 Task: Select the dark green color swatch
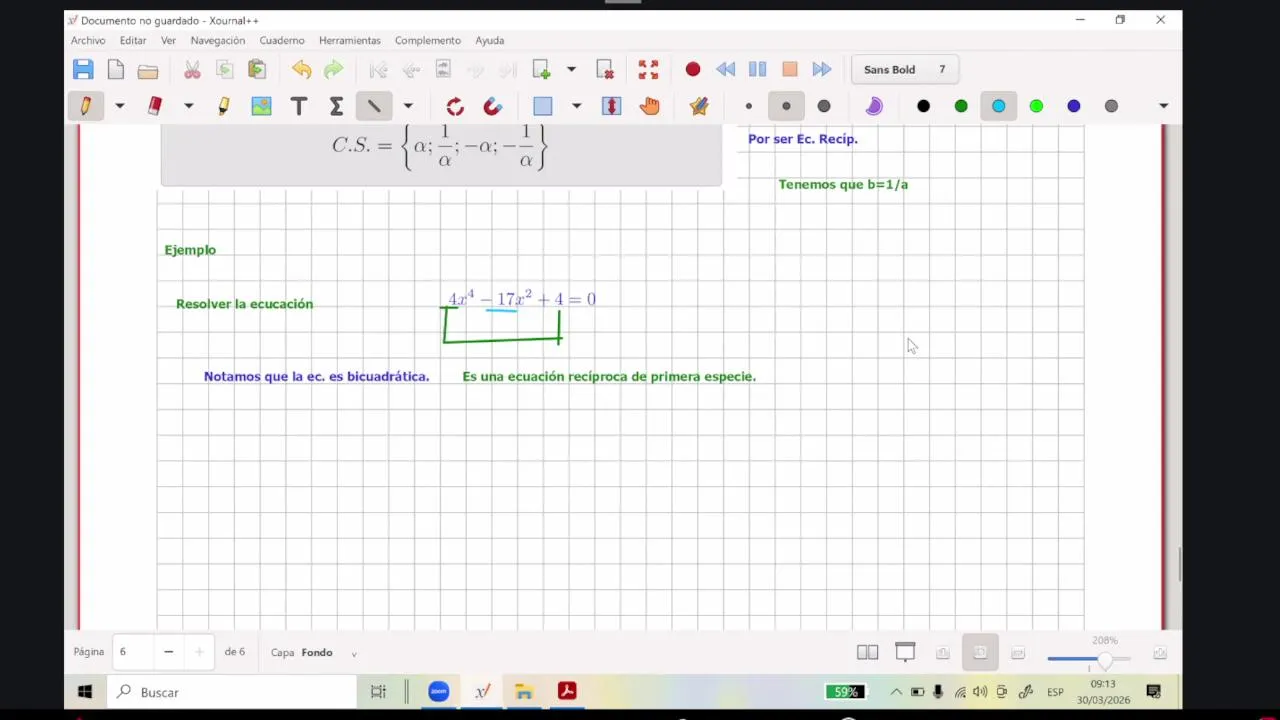(961, 106)
